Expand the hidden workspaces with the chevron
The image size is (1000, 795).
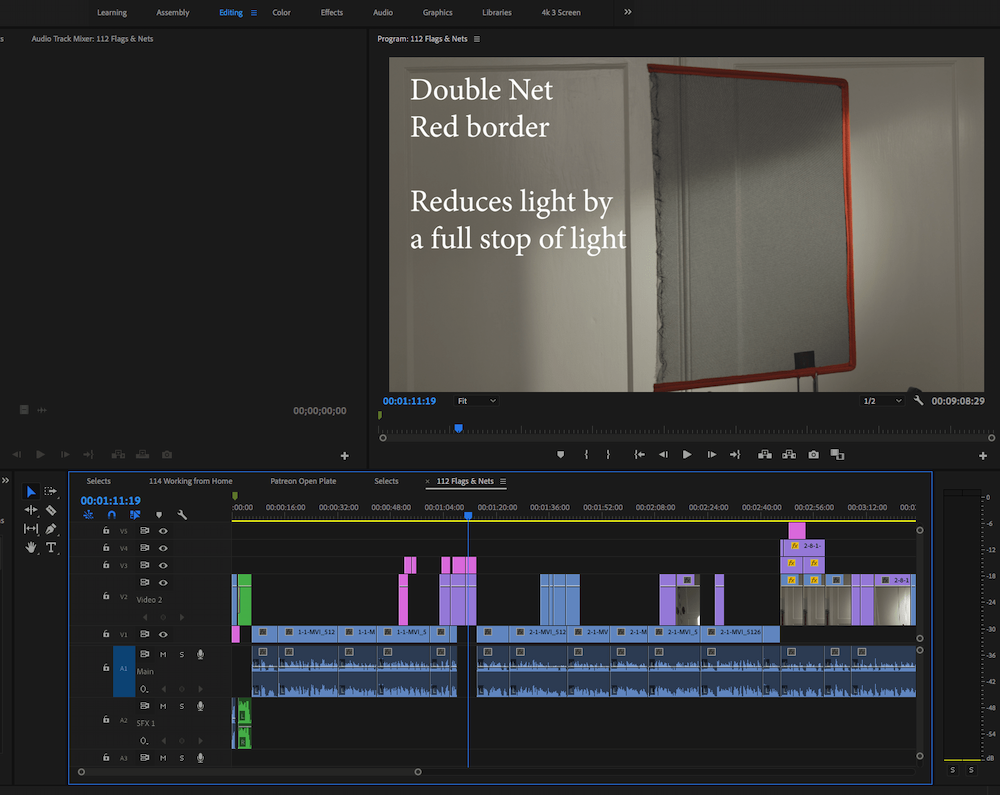coord(626,12)
